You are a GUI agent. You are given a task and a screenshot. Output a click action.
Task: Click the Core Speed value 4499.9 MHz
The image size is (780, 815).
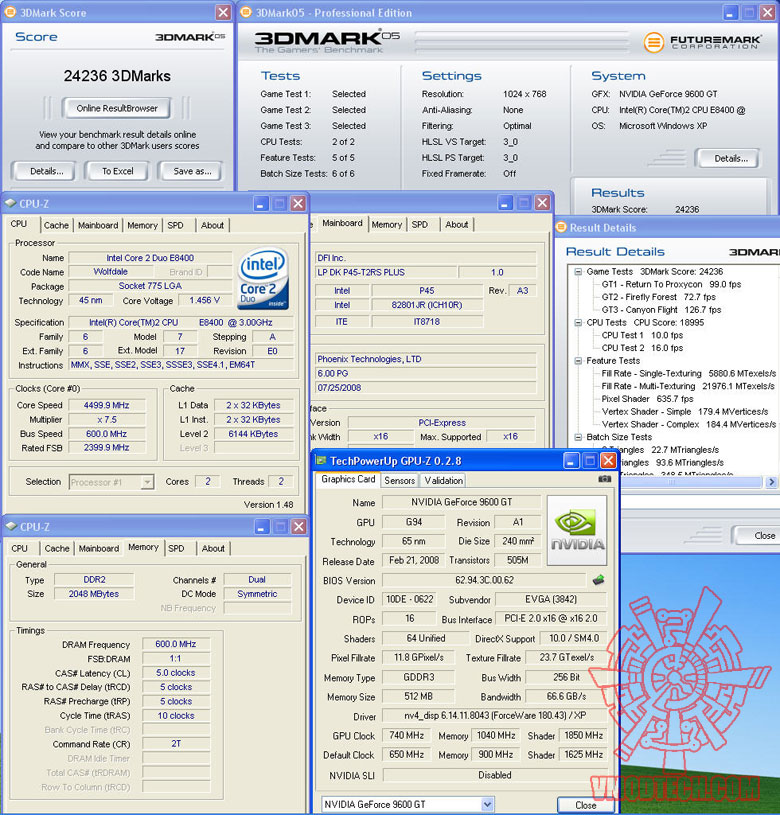[x=107, y=405]
